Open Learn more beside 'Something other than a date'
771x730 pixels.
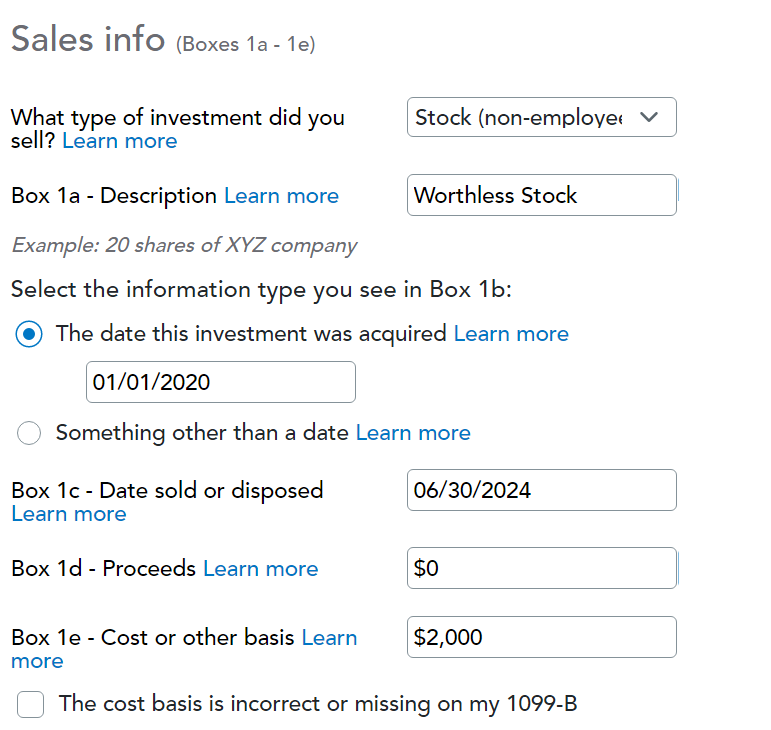pos(413,433)
